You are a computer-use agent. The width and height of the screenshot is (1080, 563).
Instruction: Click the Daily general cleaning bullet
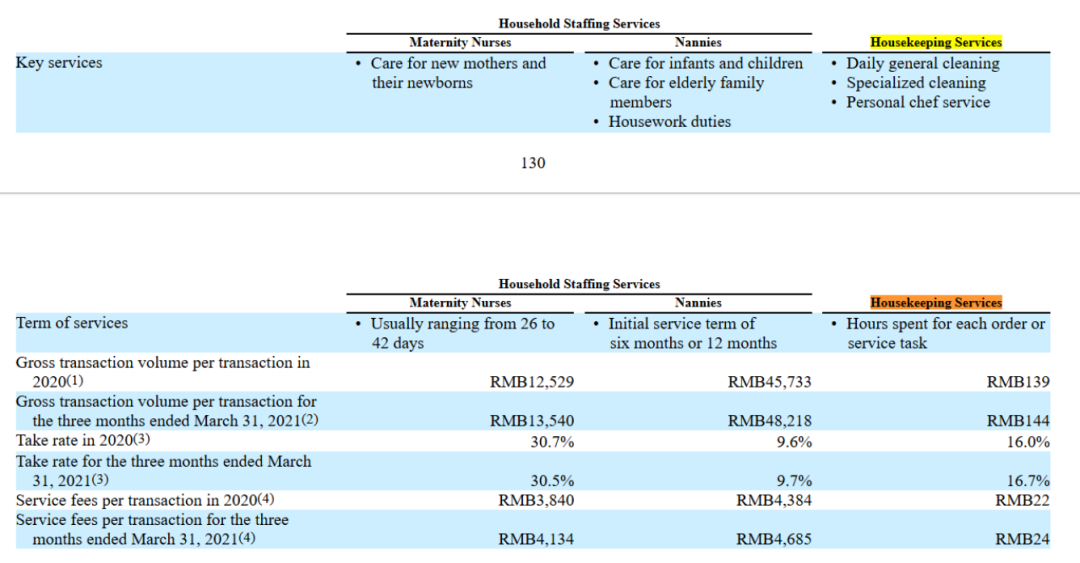(x=922, y=63)
